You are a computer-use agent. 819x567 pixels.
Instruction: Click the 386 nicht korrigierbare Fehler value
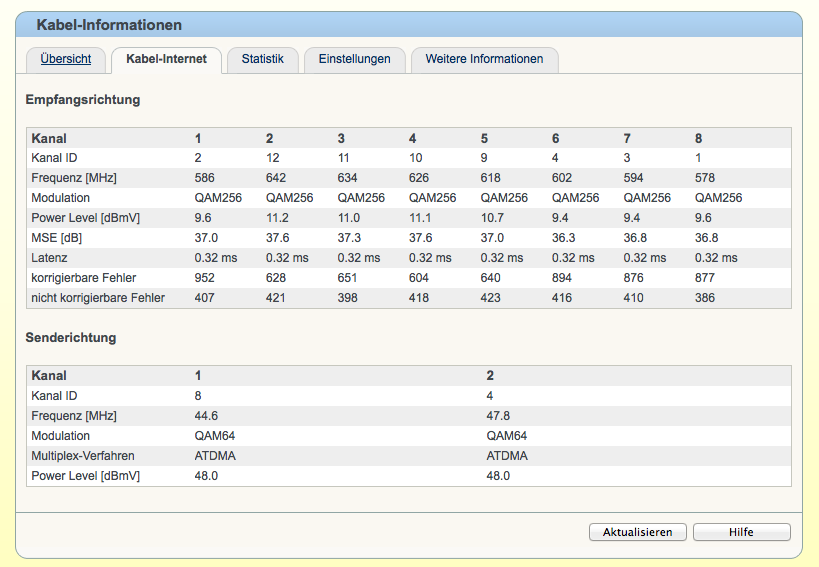tap(705, 298)
